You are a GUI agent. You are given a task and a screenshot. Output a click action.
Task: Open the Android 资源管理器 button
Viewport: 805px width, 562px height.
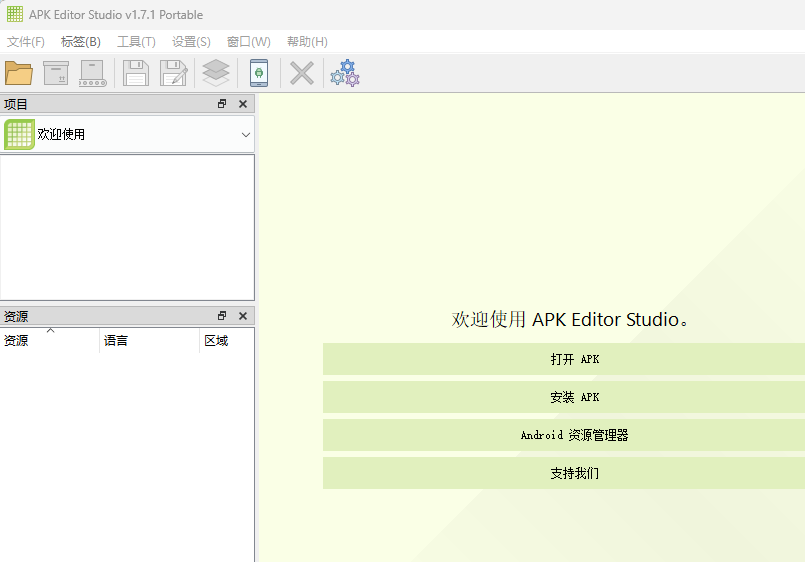[564, 435]
